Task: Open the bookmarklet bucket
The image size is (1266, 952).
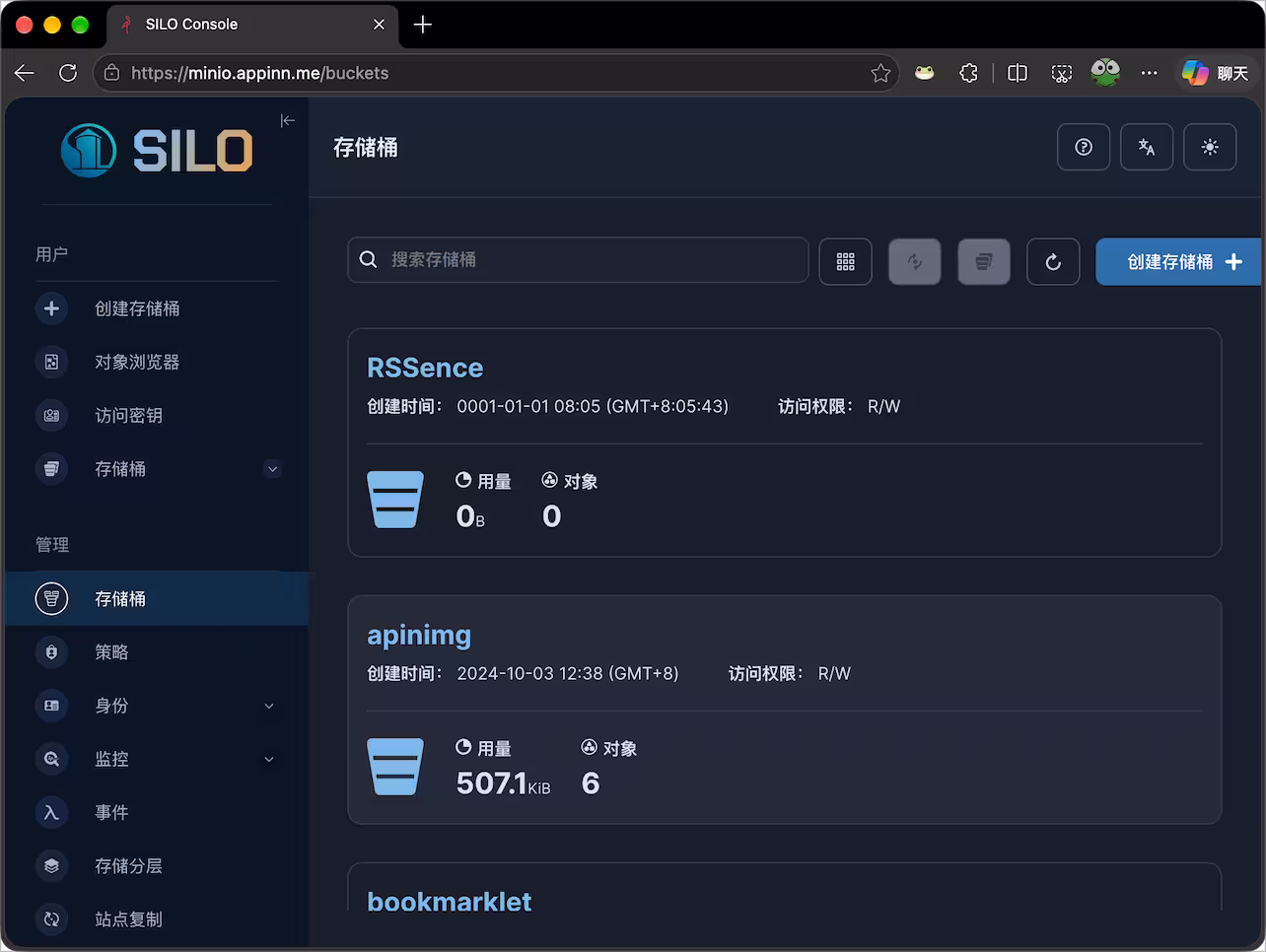Action: pos(449,901)
